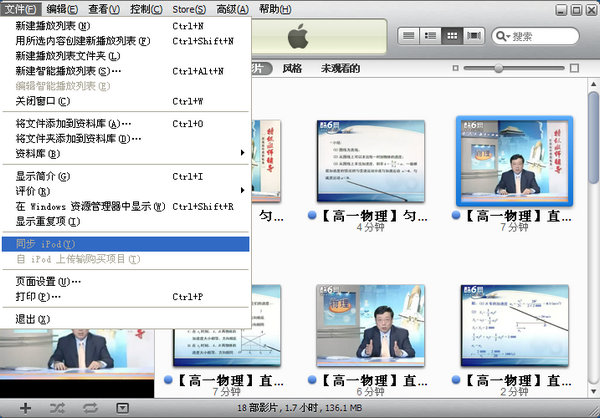Viewport: 600px width, 418px height.
Task: Open the 编辑 (Edit) menu
Action: pyautogui.click(x=62, y=9)
